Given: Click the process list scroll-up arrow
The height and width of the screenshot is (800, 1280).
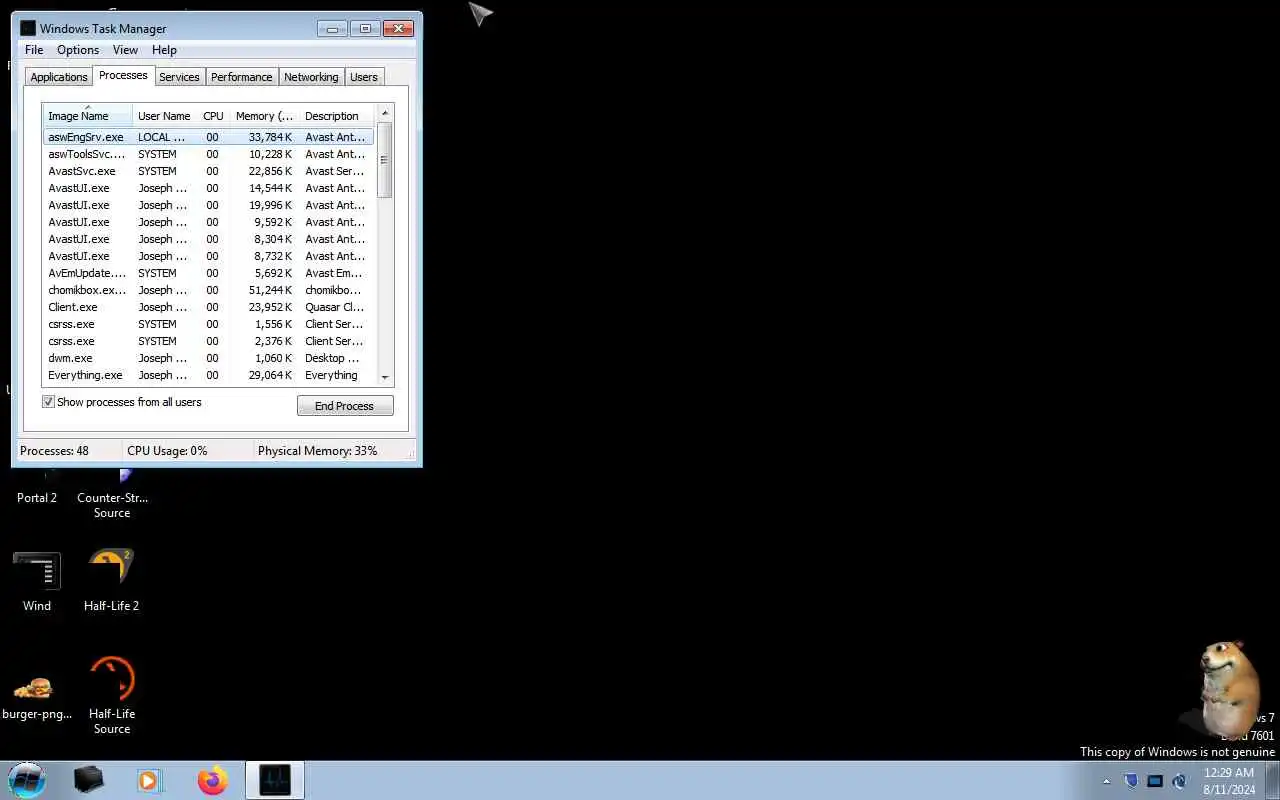Looking at the screenshot, I should [385, 112].
